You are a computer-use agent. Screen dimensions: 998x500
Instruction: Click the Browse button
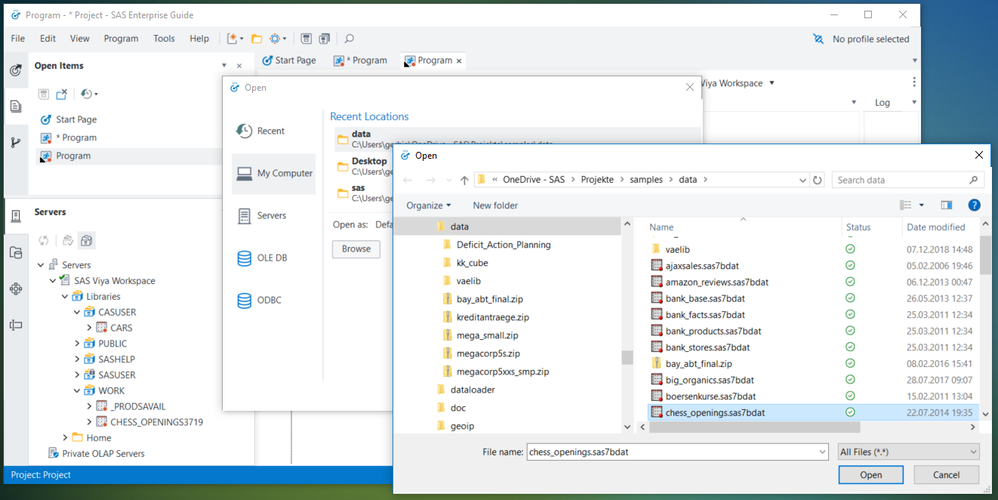click(x=356, y=249)
